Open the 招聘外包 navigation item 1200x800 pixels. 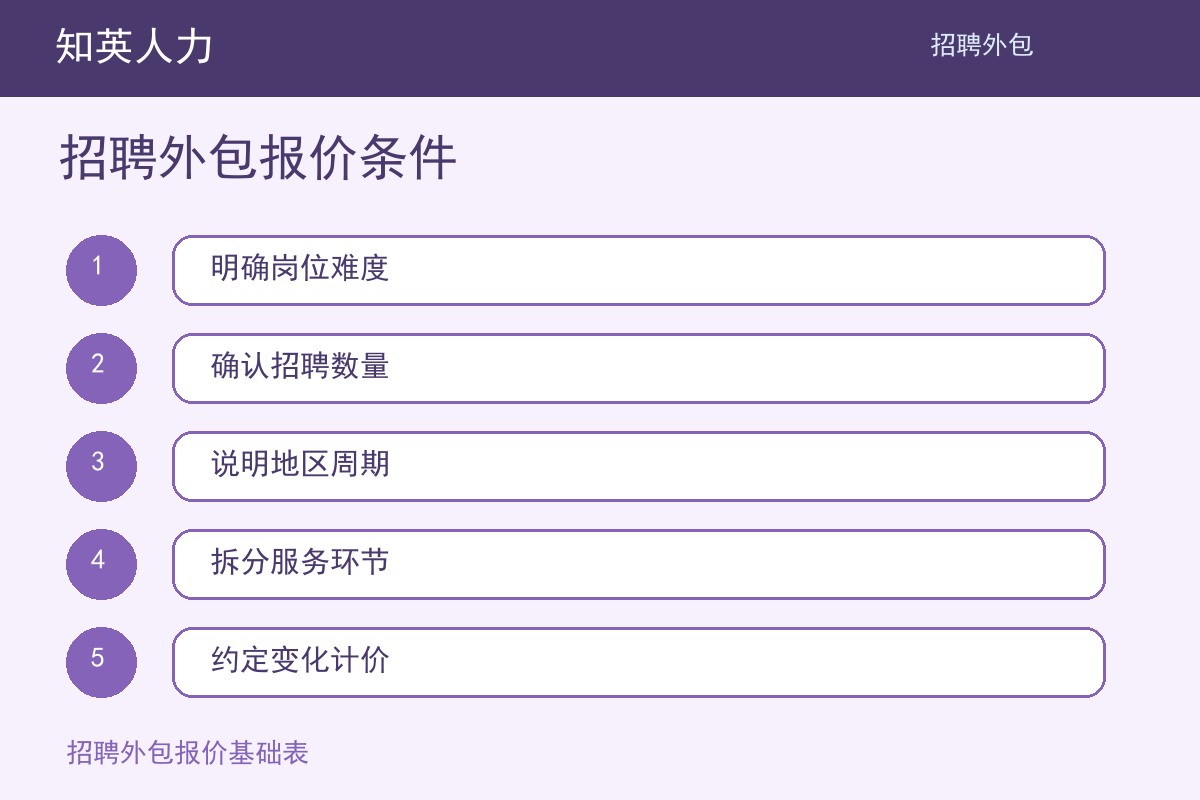coord(981,45)
